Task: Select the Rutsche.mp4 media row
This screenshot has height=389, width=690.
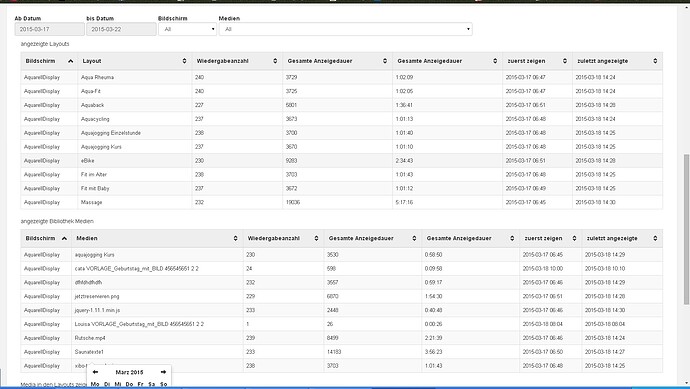Action: click(x=341, y=338)
